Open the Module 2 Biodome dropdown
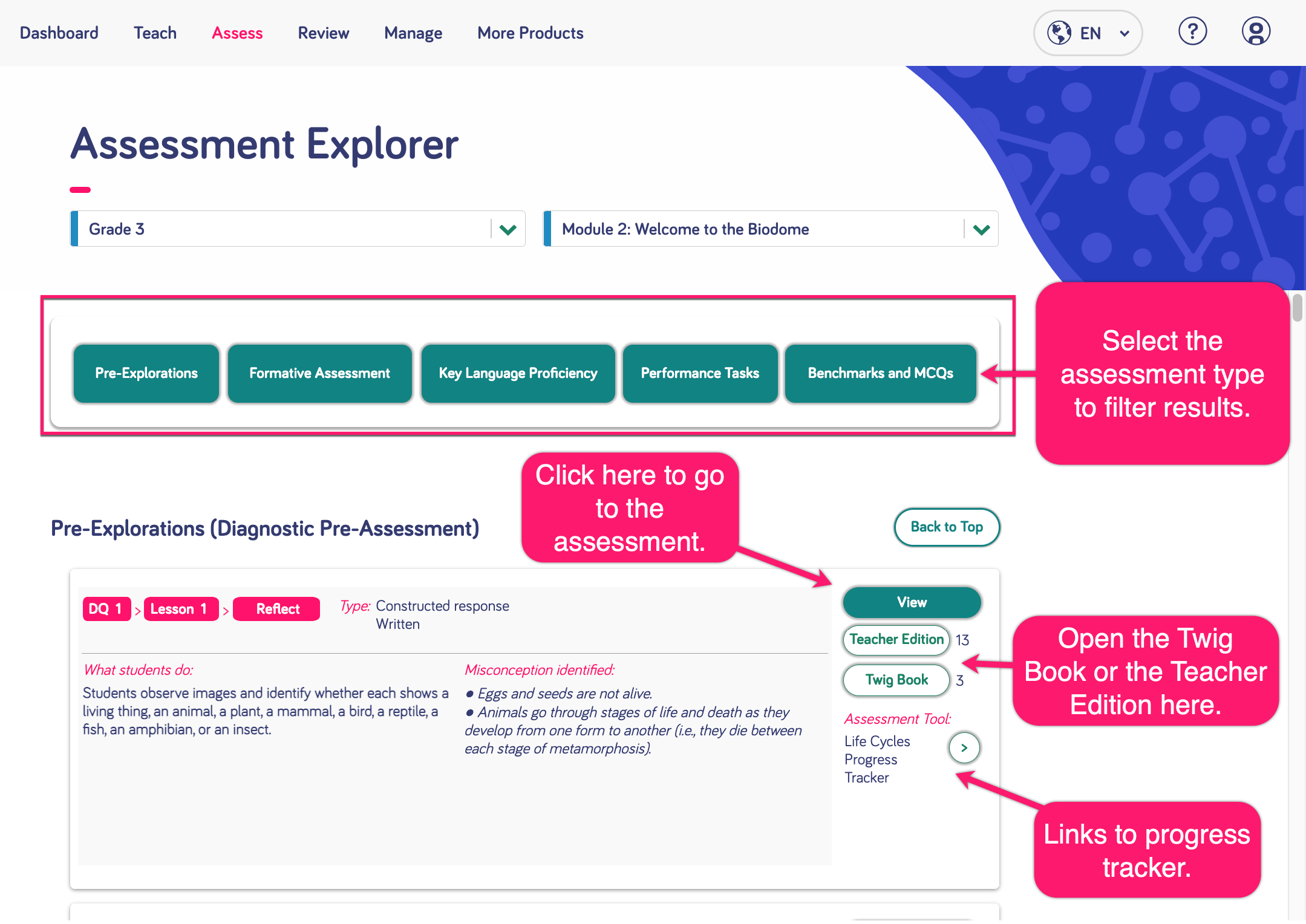The image size is (1306, 924). click(x=771, y=229)
